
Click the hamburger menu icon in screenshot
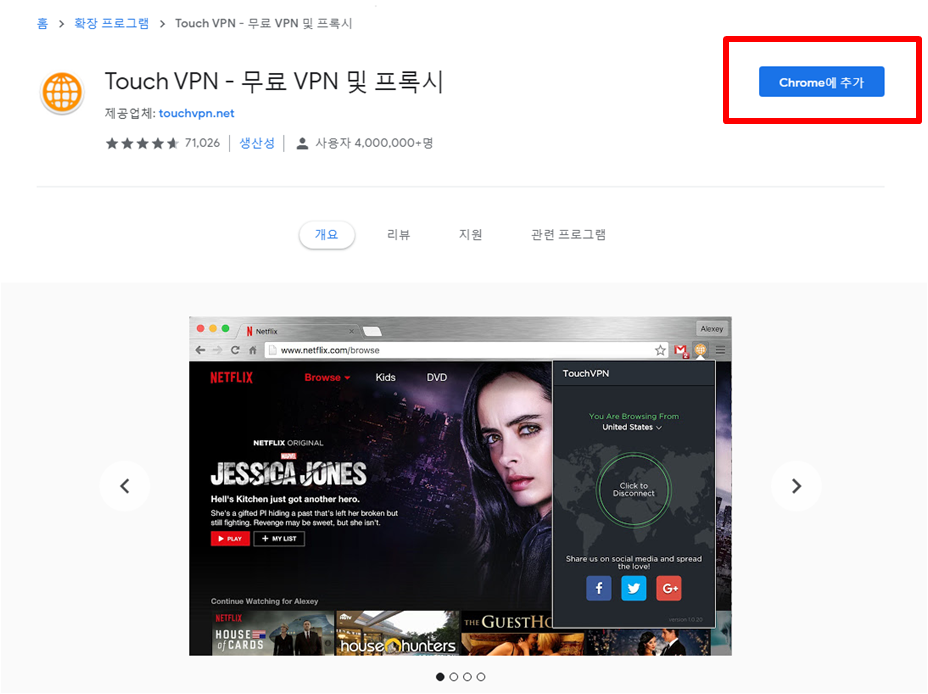pyautogui.click(x=720, y=350)
